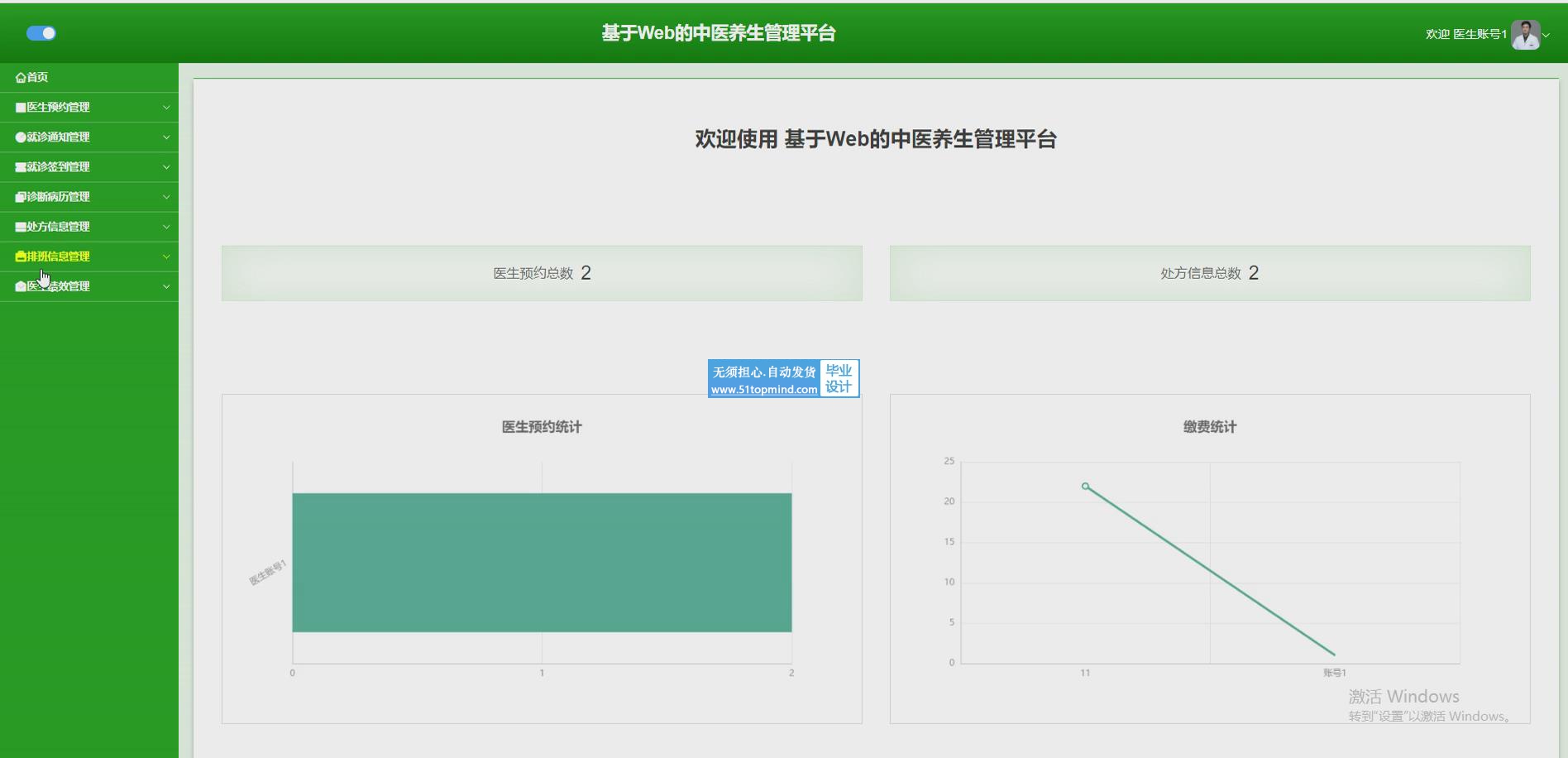Click the 医生预约管理 menu icon
The image size is (1568, 758).
coord(21,108)
